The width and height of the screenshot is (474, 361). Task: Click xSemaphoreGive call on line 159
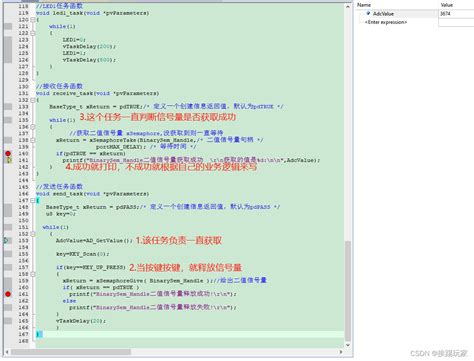point(119,281)
